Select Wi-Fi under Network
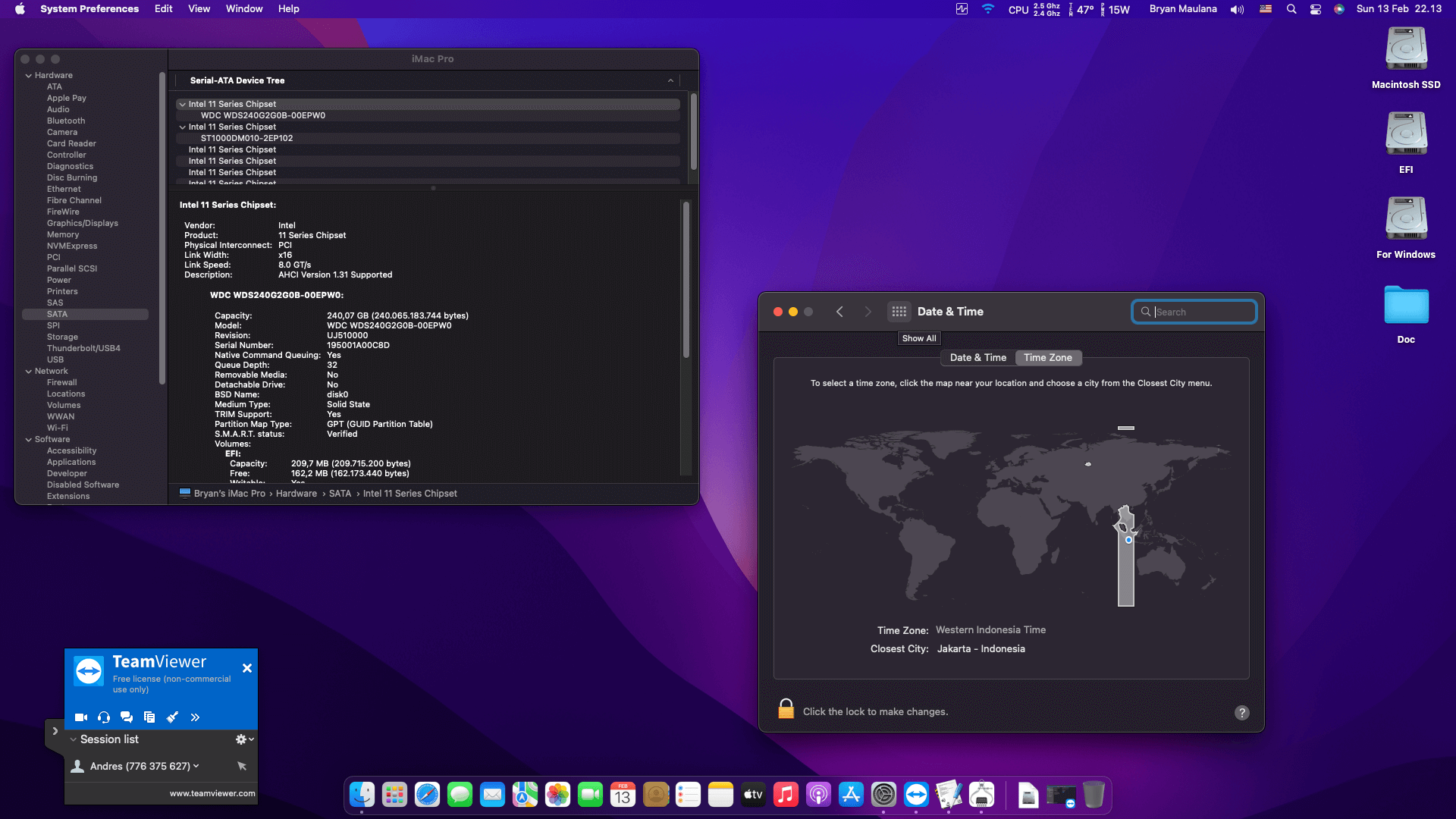The height and width of the screenshot is (819, 1456). pos(58,428)
